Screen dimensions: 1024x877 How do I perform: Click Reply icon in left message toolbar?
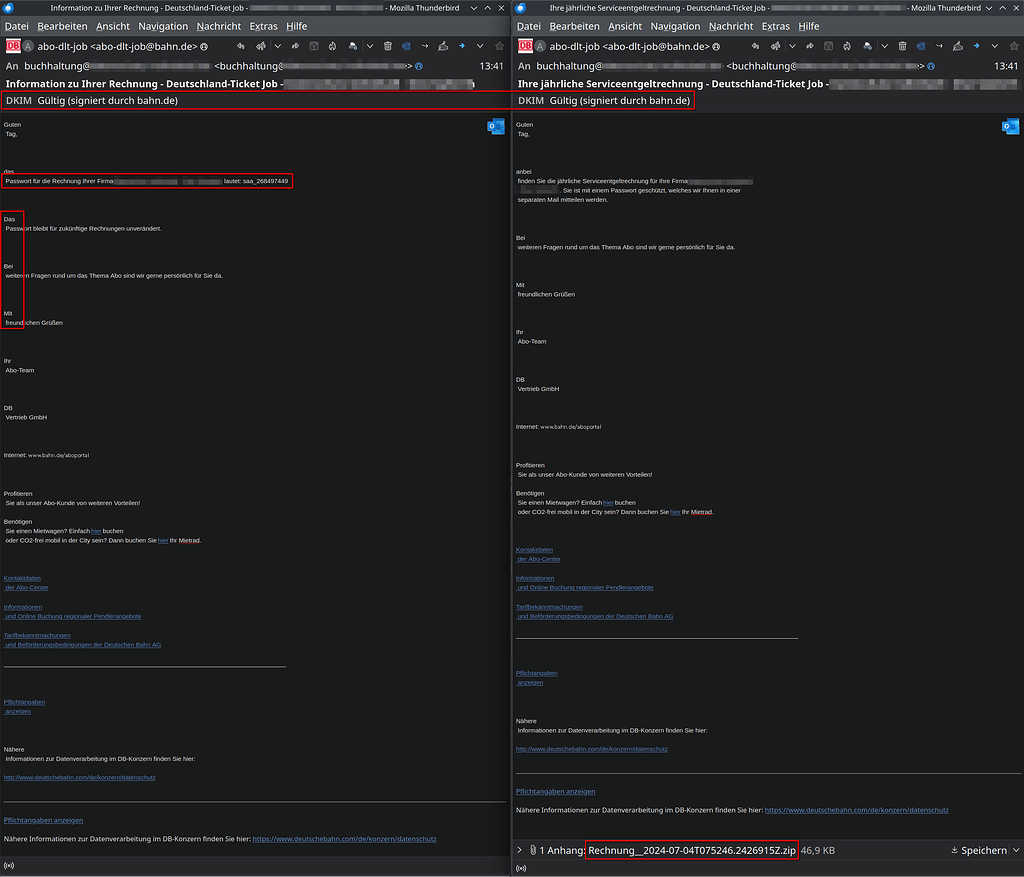241,46
